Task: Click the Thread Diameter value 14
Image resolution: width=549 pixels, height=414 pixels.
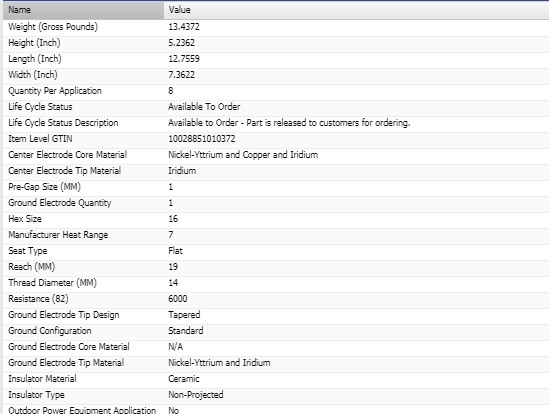Action: click(x=173, y=283)
